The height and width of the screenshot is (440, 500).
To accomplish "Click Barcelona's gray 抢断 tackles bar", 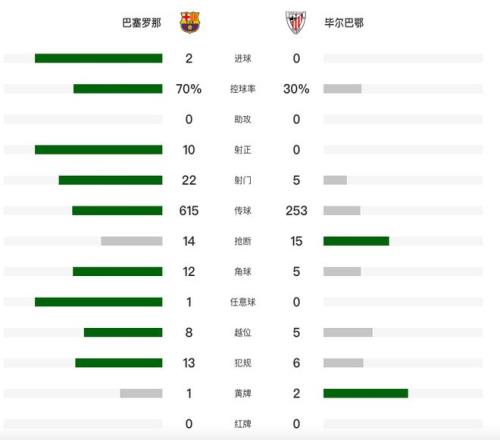I will [132, 241].
